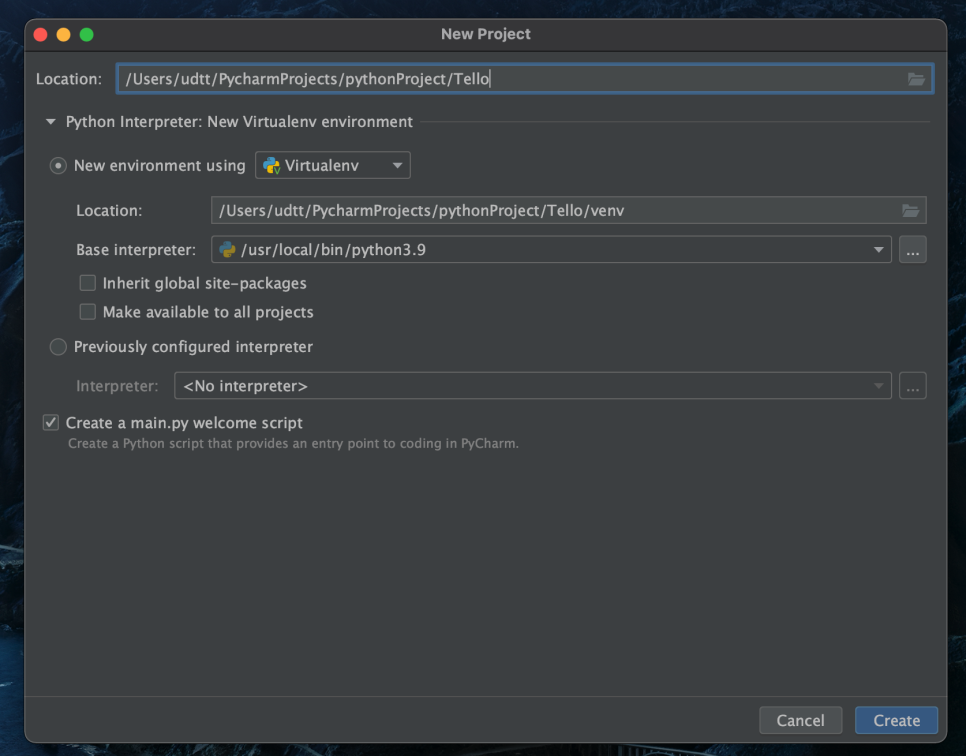Viewport: 966px width, 756px height.
Task: Select Previously configured interpreter radio button
Action: (x=58, y=347)
